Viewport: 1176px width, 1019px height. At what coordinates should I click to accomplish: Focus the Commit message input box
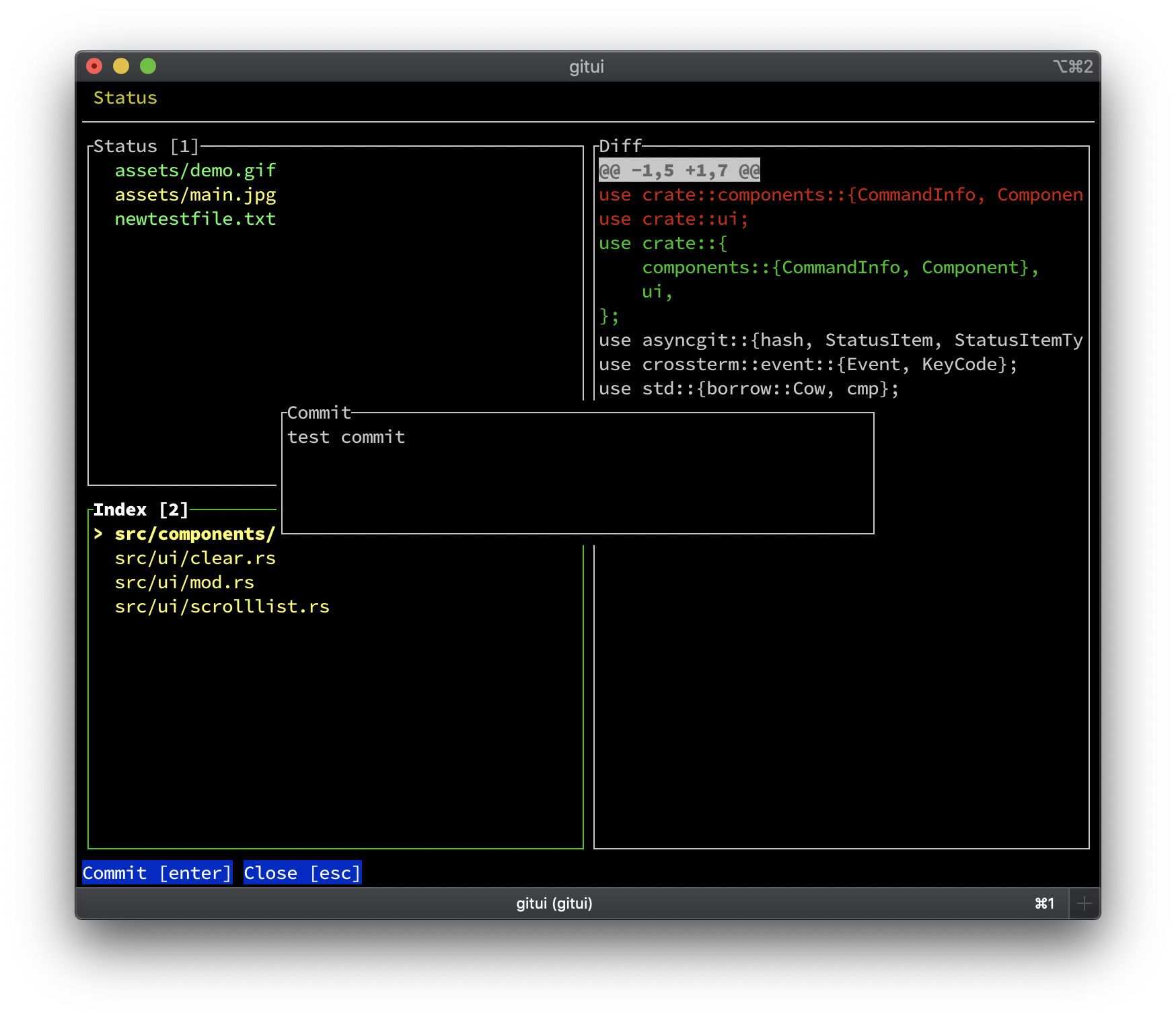coord(578,473)
